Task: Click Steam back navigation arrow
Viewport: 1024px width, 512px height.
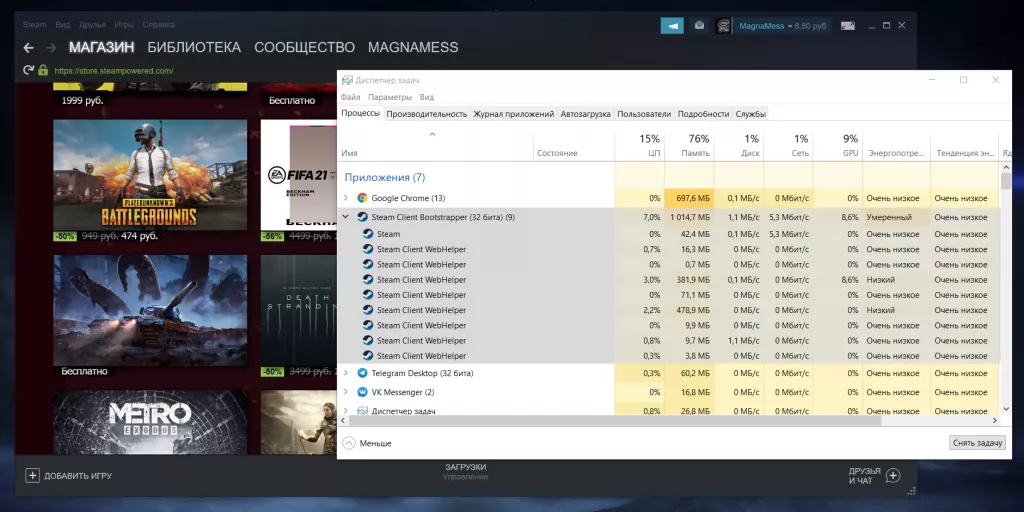Action: (28, 48)
